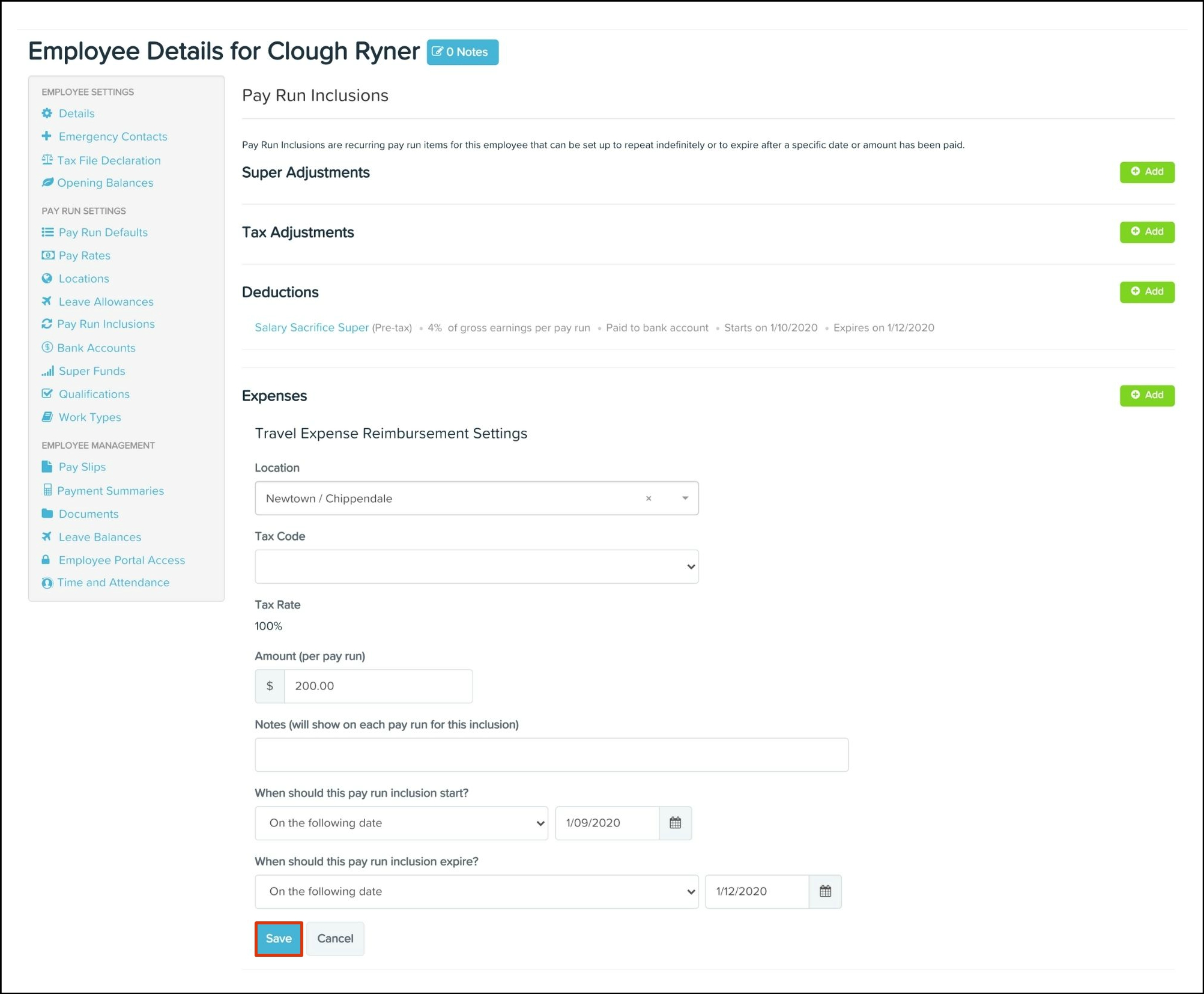Image resolution: width=1204 pixels, height=994 pixels.
Task: Open the inclusion start timing dropdown
Action: coord(401,823)
